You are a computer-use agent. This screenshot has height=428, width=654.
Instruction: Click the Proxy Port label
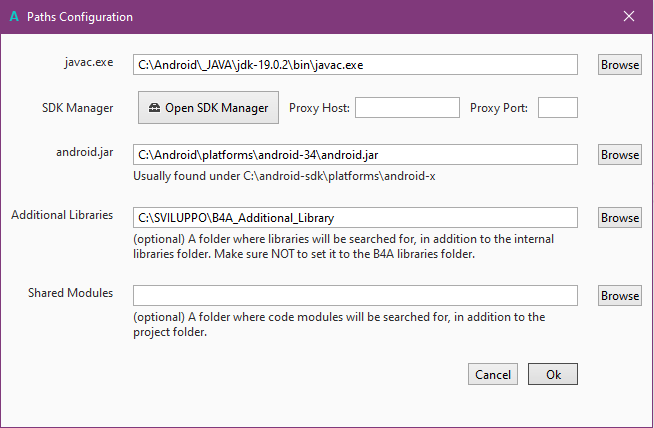point(500,108)
